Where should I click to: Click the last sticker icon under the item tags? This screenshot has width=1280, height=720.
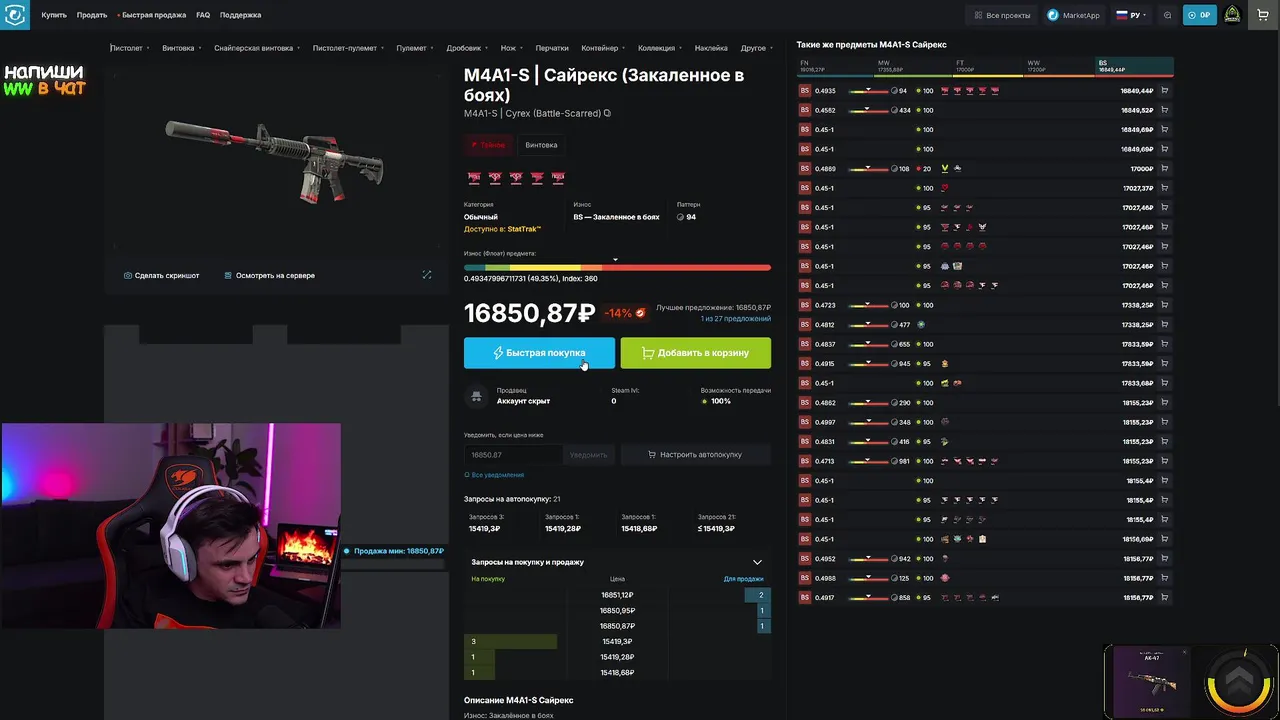[x=558, y=177]
